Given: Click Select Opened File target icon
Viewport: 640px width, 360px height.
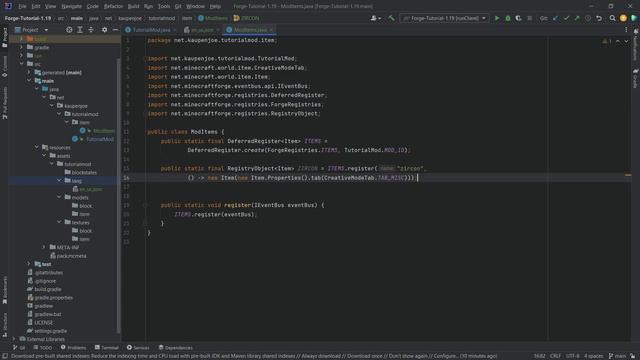Looking at the screenshot, I should click(x=69, y=30).
